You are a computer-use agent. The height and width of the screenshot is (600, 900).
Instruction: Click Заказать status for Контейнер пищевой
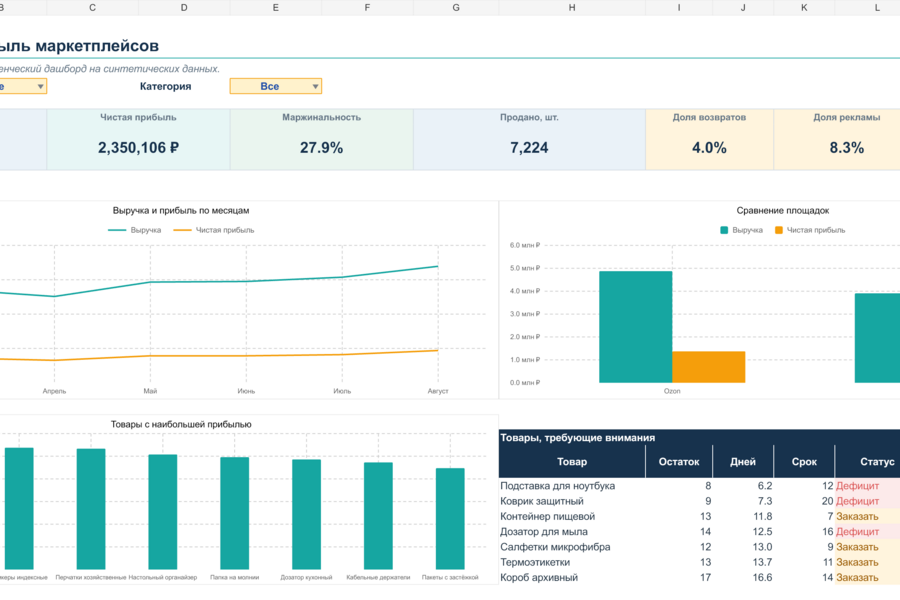pyautogui.click(x=858, y=516)
